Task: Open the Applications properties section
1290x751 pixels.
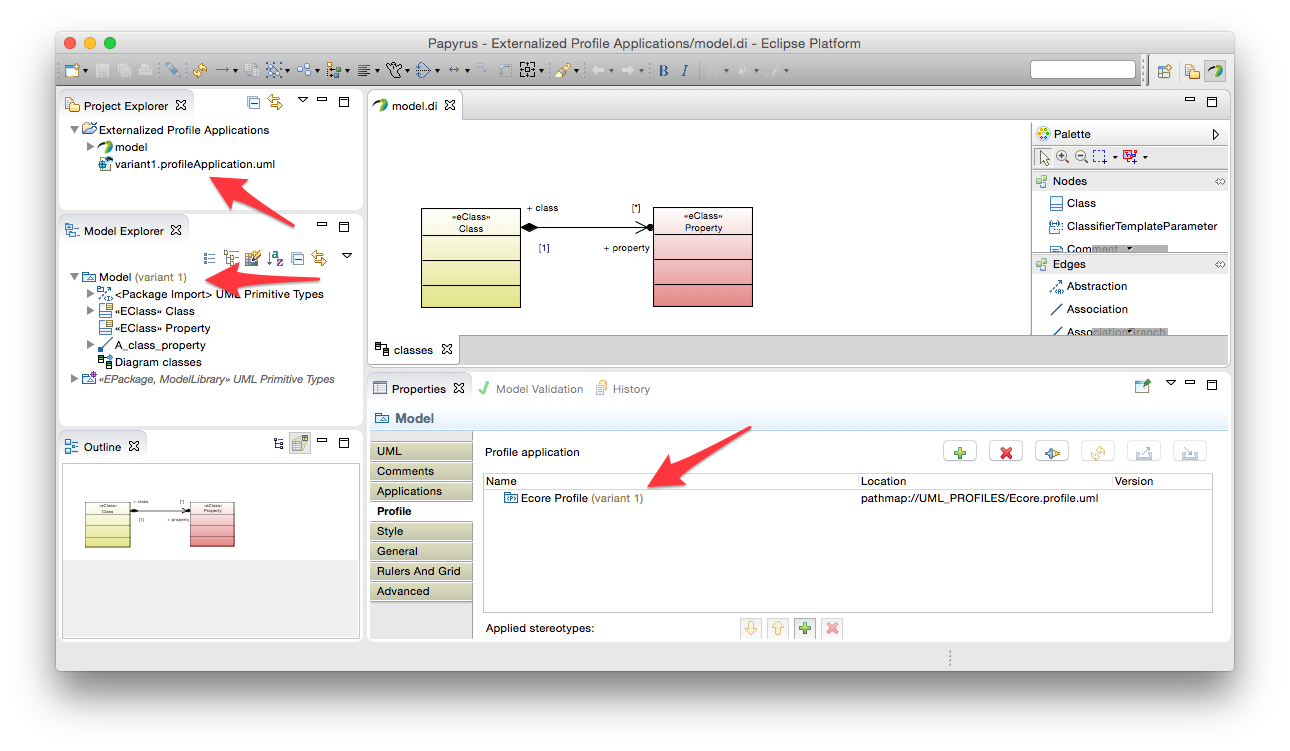Action: click(420, 491)
